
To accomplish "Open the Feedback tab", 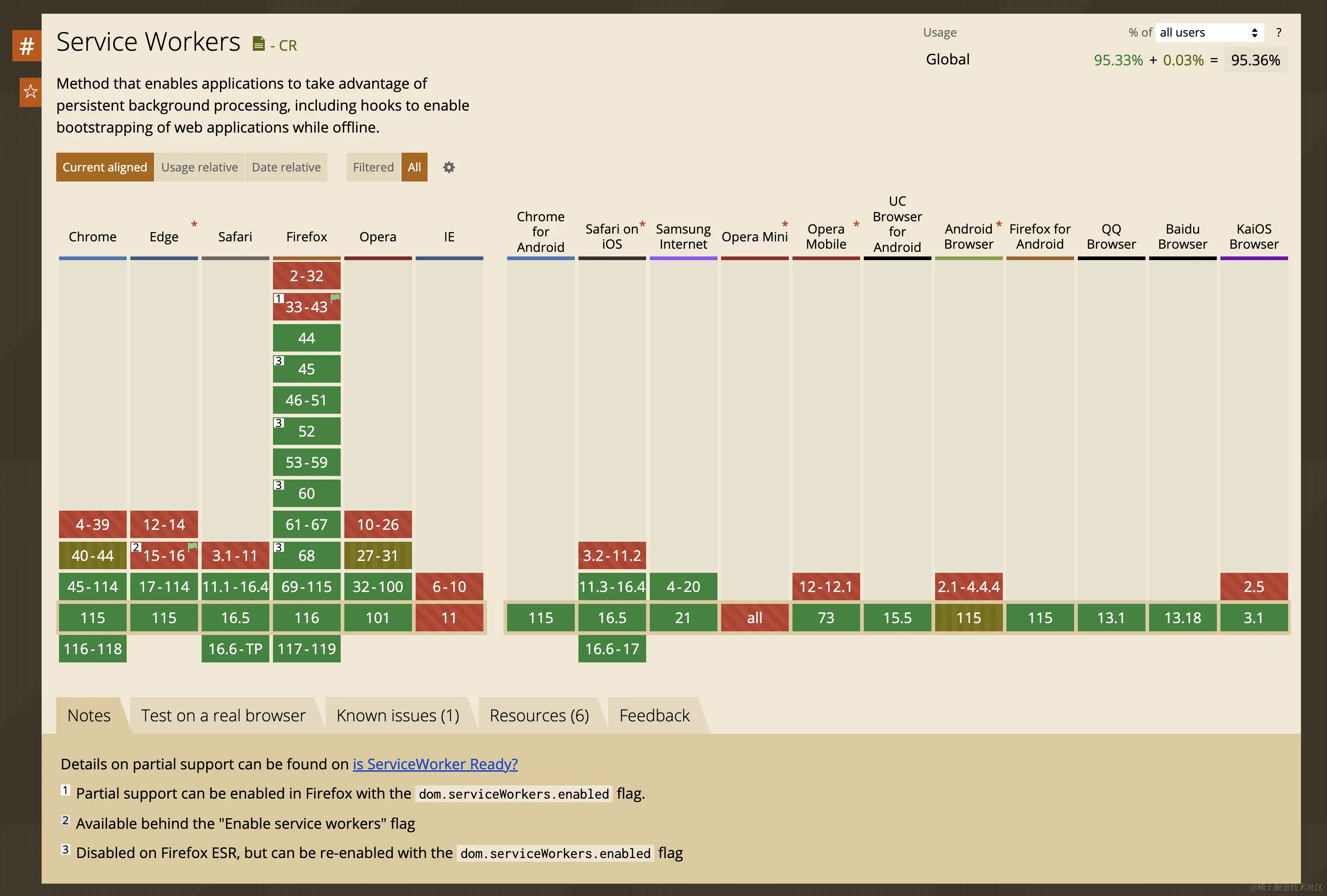I will [x=654, y=715].
